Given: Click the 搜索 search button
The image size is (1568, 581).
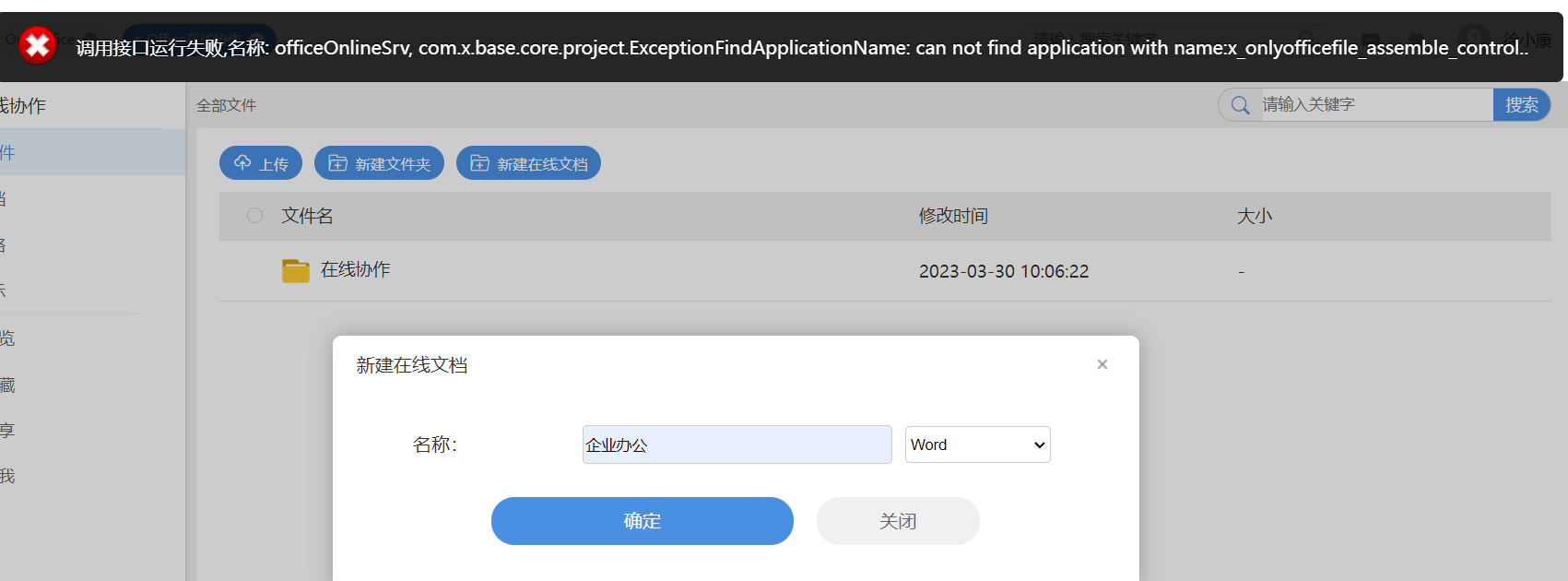Looking at the screenshot, I should [1521, 105].
